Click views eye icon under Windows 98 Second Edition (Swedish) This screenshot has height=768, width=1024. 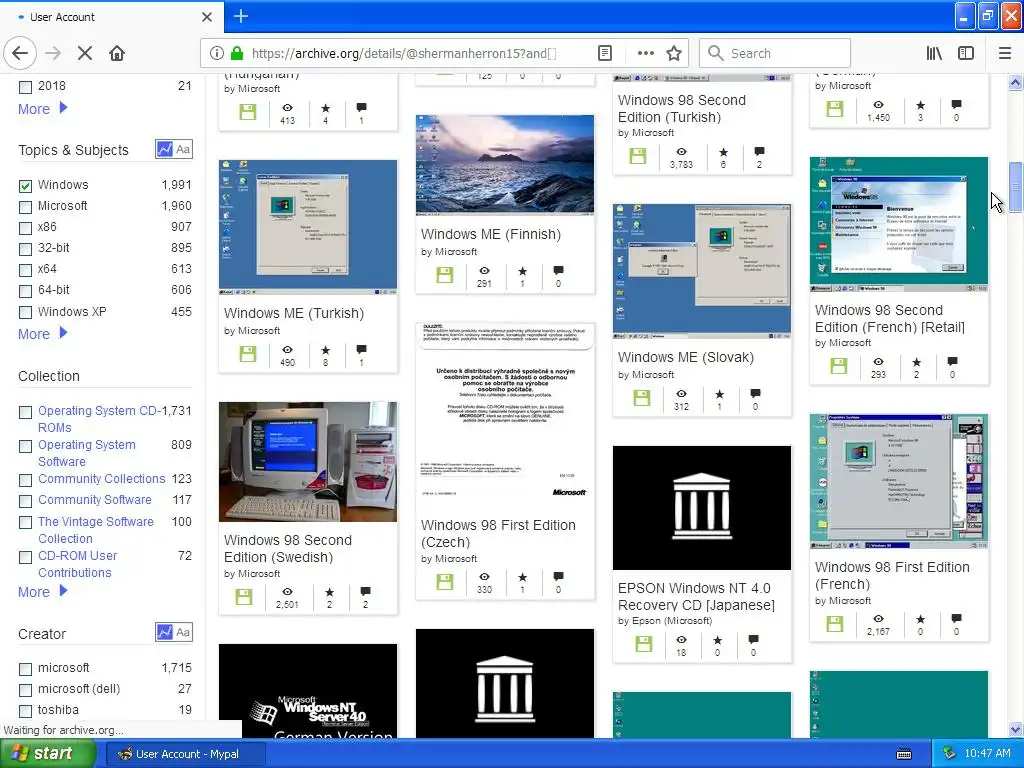tap(287, 592)
